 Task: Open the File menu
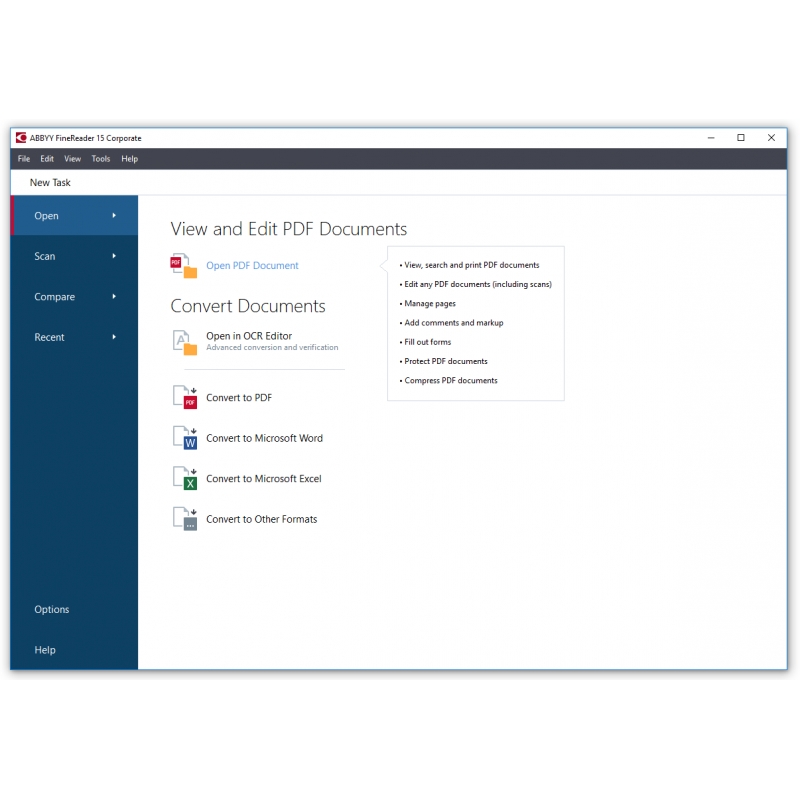tap(24, 159)
